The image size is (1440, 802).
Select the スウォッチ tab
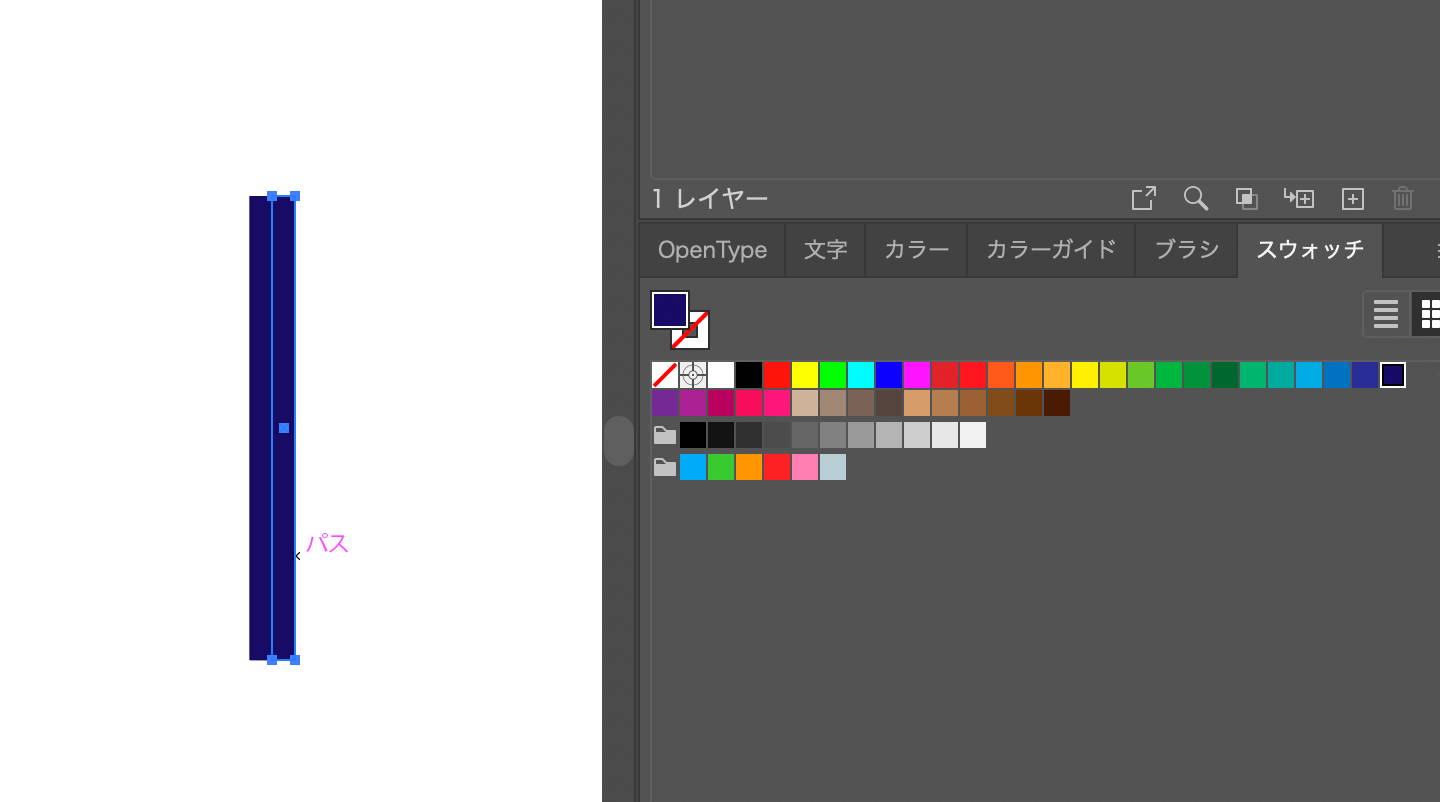(x=1310, y=250)
